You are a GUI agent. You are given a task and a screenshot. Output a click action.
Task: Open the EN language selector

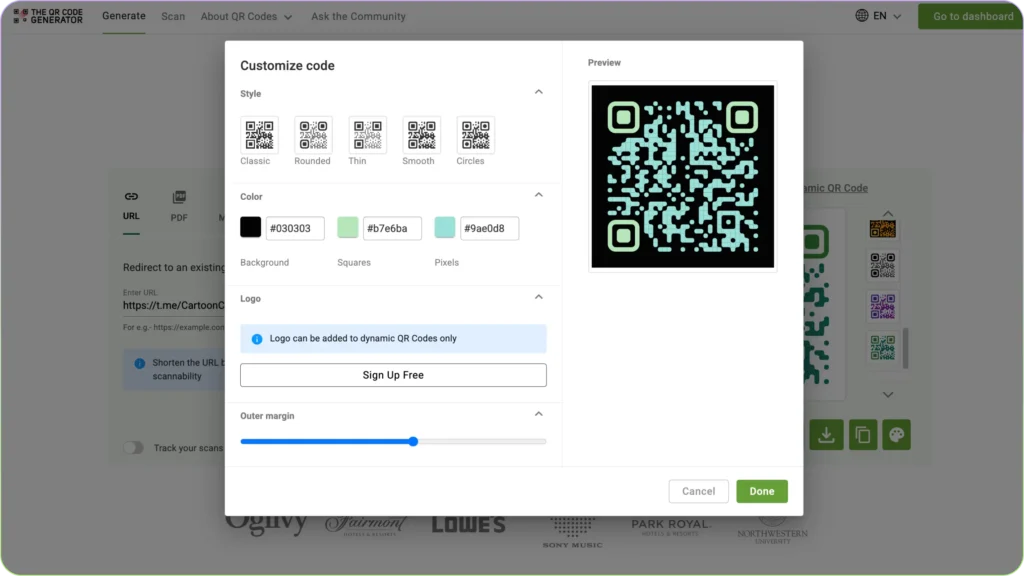875,16
